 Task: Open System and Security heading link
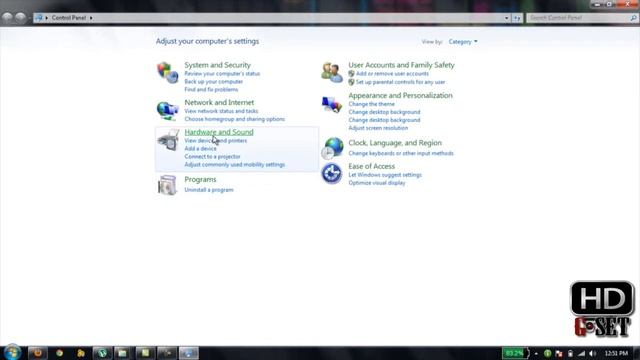218,65
